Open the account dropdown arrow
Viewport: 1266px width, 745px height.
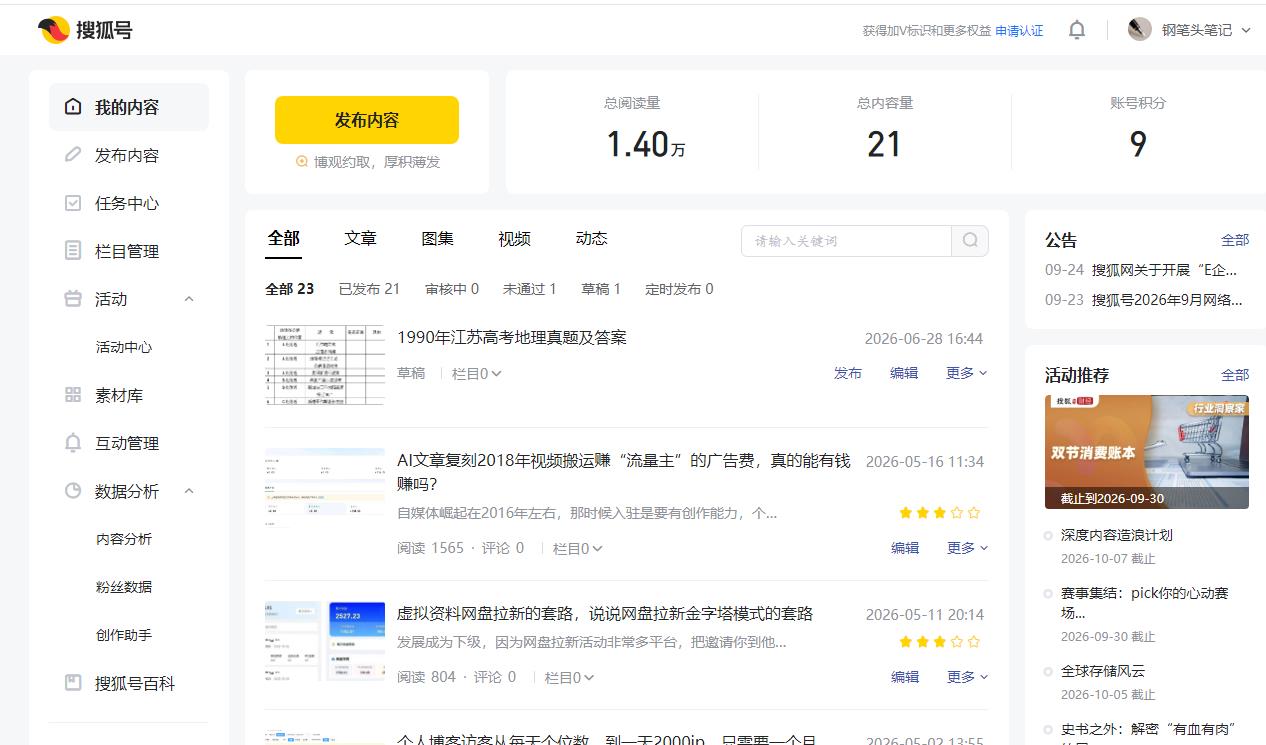tap(1246, 30)
